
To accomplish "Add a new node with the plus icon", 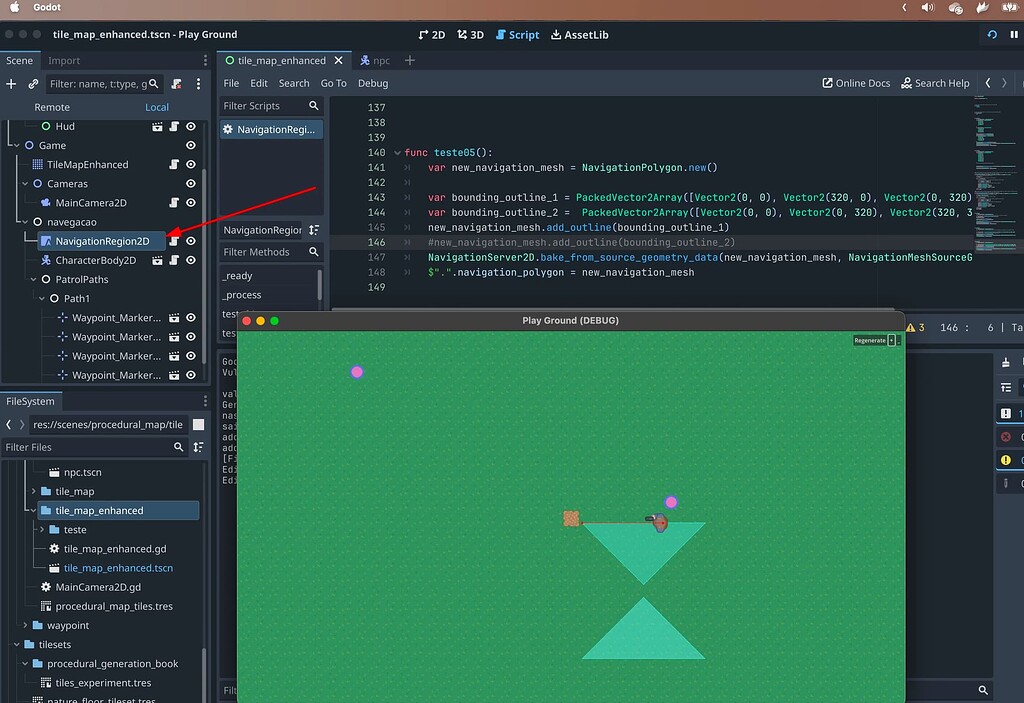I will [10, 84].
